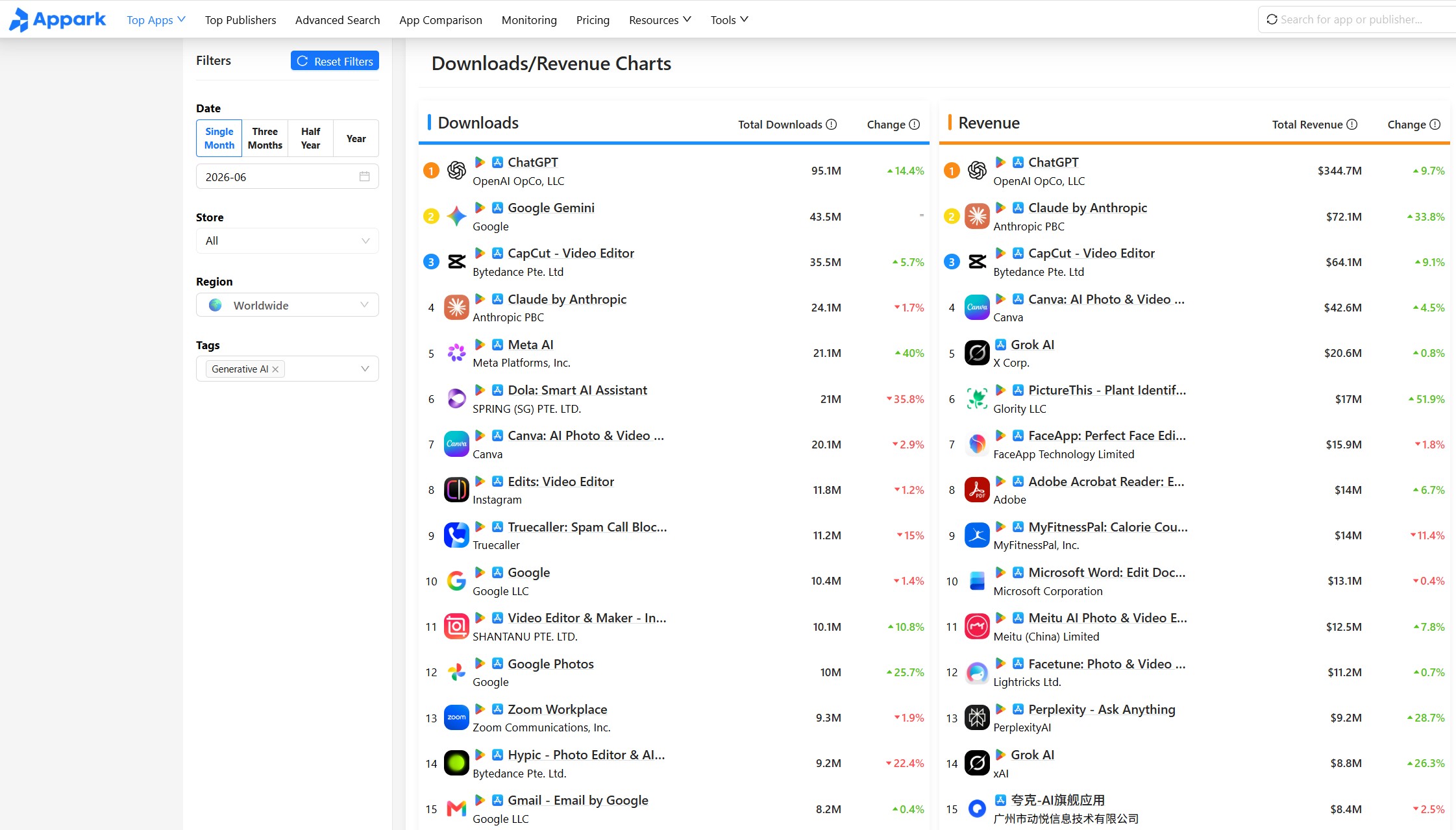Expand the Top Apps menu
Viewport: 1456px width, 830px height.
coord(156,20)
